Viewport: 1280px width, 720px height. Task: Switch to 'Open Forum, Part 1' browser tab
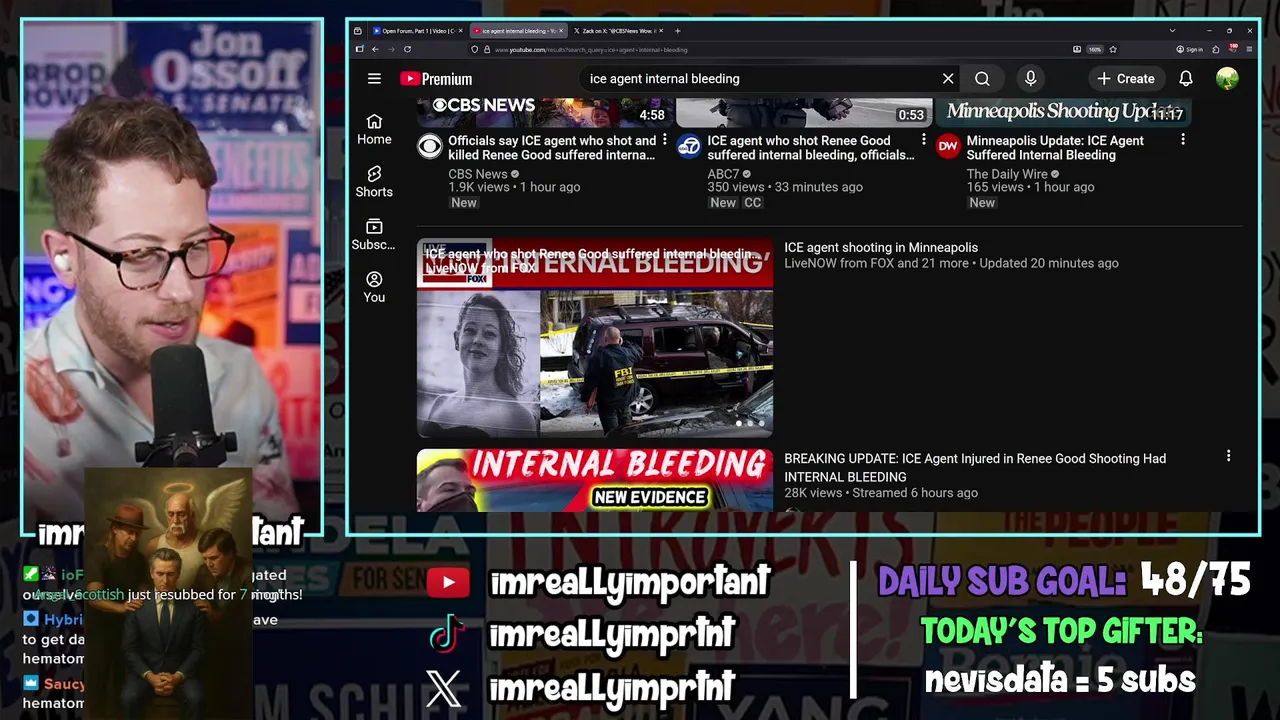[417, 31]
